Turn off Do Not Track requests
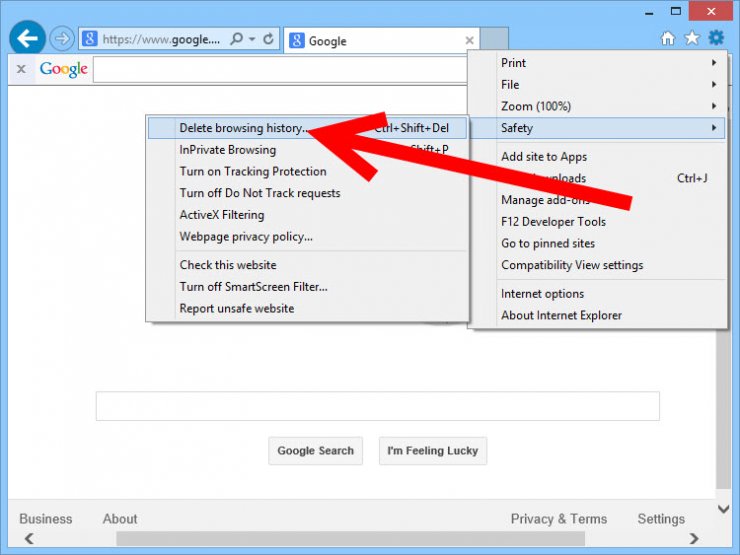 (307, 193)
